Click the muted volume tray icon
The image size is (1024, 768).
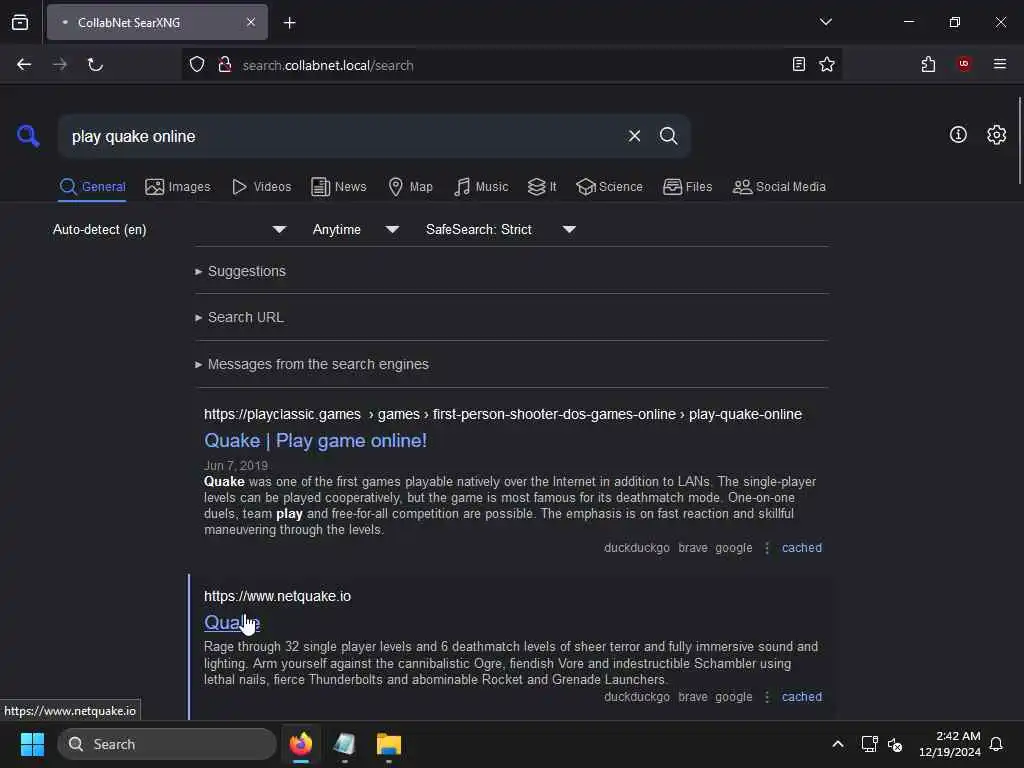[895, 744]
